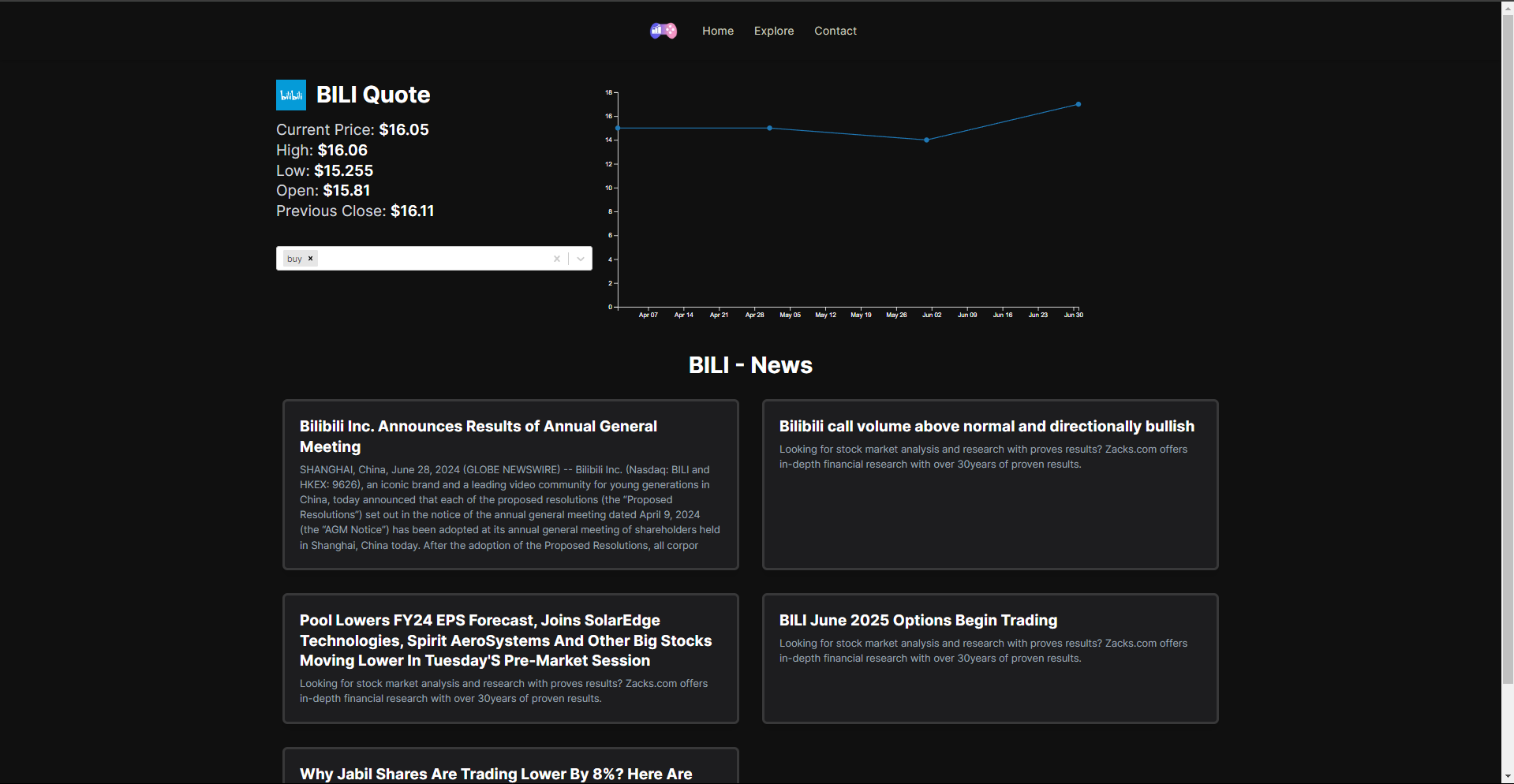Image resolution: width=1514 pixels, height=784 pixels.
Task: Open the Annual General Meeting news article
Action: [x=510, y=484]
